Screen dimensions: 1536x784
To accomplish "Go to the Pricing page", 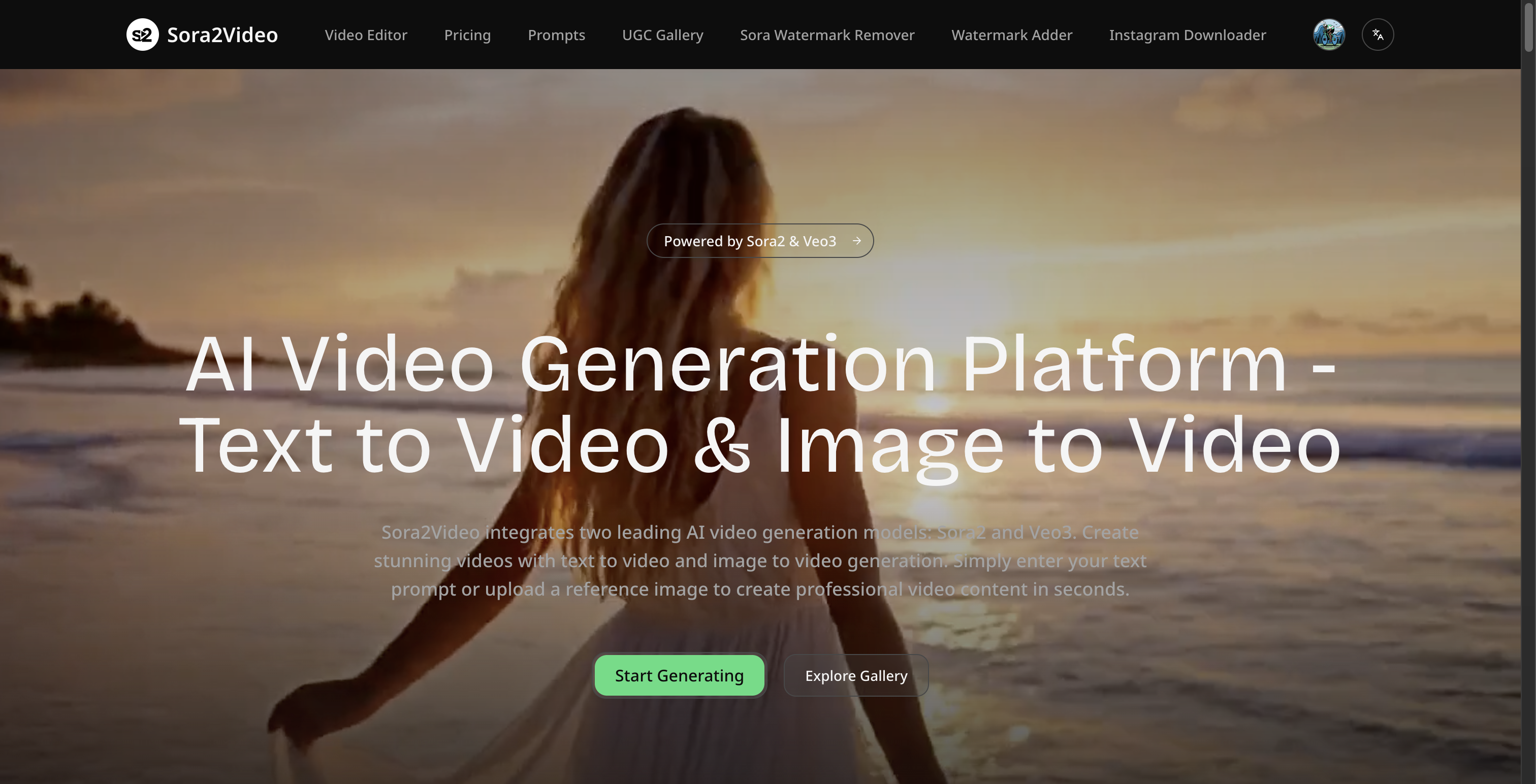I will [x=467, y=35].
